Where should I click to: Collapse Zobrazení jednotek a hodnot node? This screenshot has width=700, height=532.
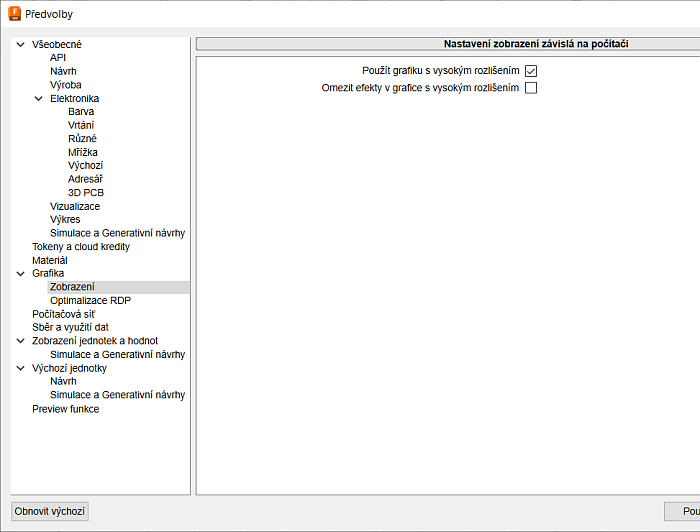point(21,341)
